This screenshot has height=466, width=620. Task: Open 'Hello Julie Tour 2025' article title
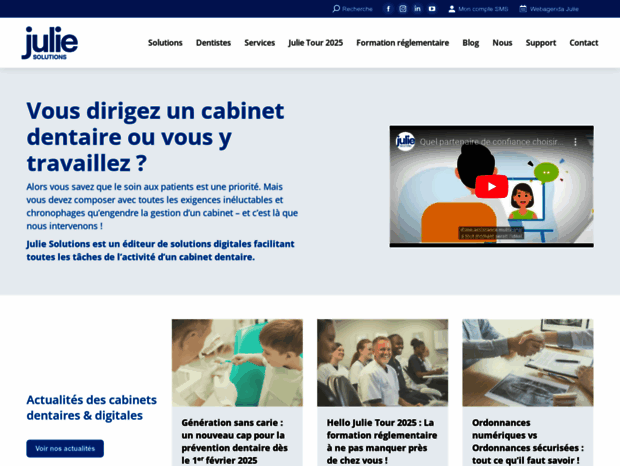[382, 441]
